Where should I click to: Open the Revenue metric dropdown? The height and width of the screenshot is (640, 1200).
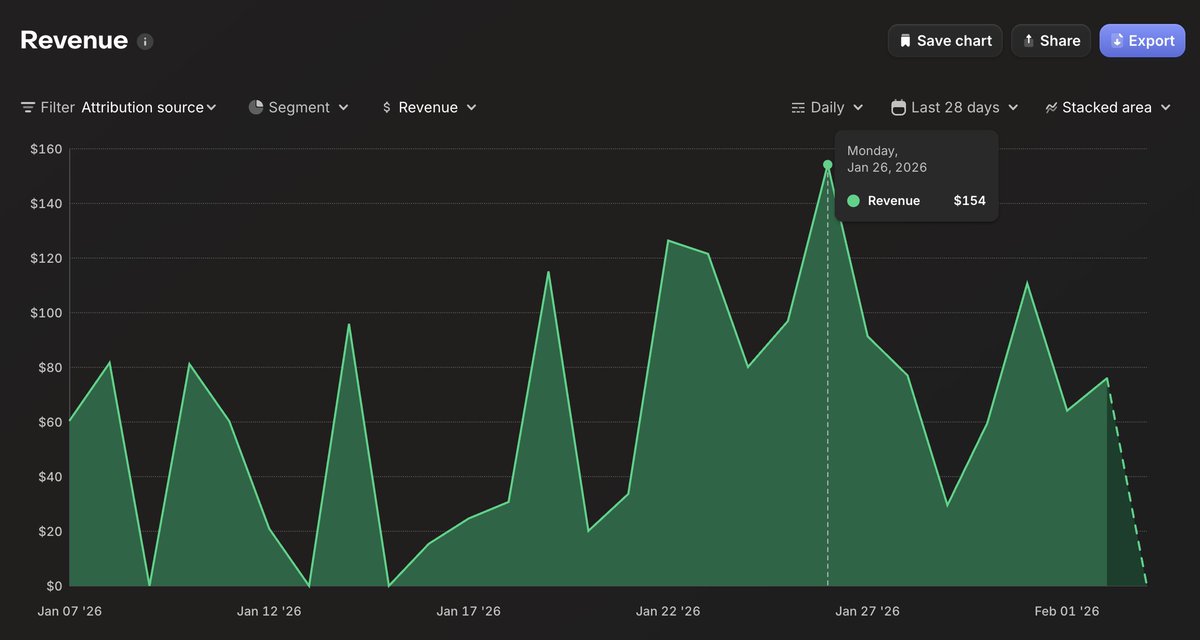pyautogui.click(x=430, y=107)
